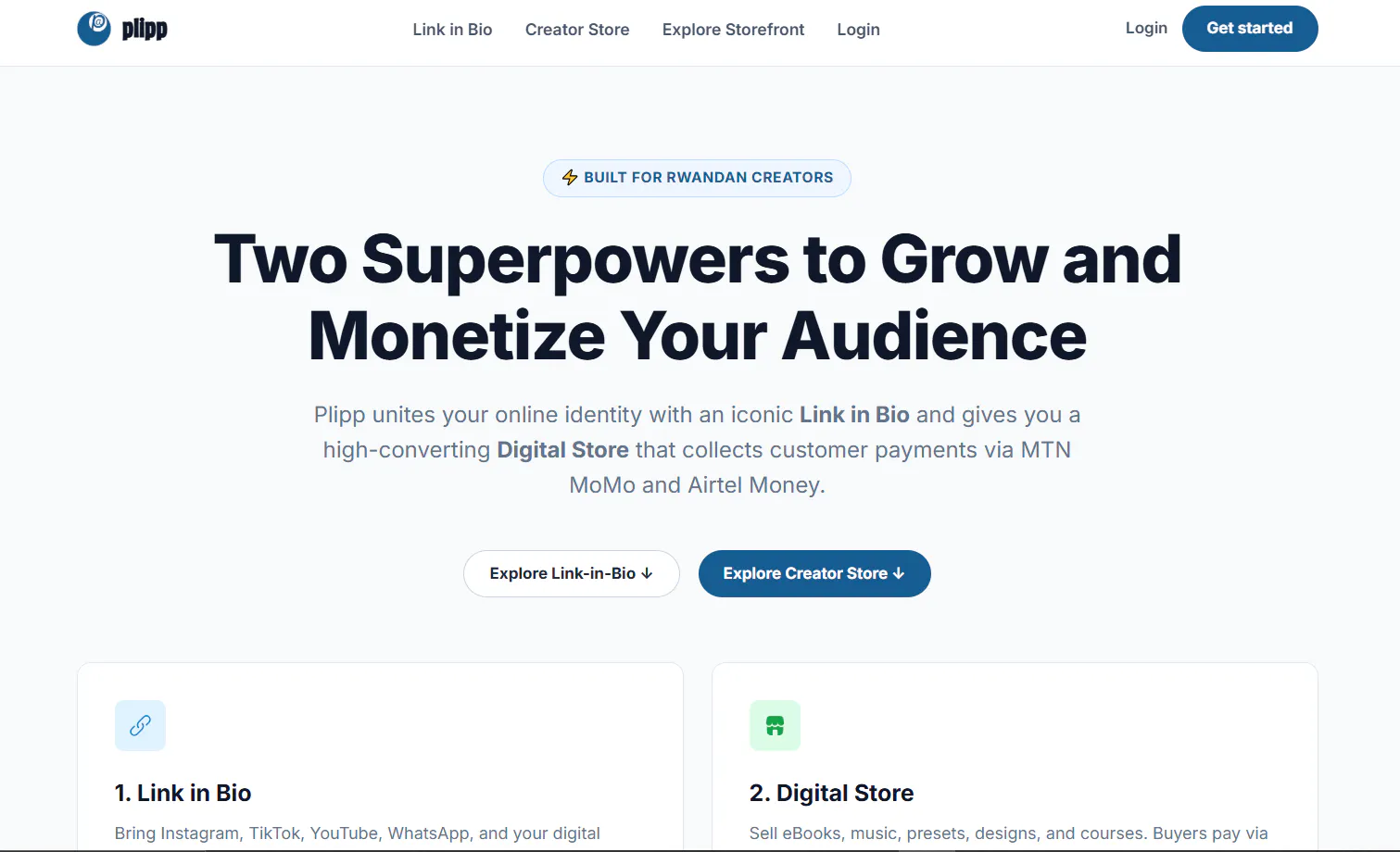Image resolution: width=1400 pixels, height=852 pixels.
Task: Click the lightning bolt icon in badge
Action: coord(570,178)
